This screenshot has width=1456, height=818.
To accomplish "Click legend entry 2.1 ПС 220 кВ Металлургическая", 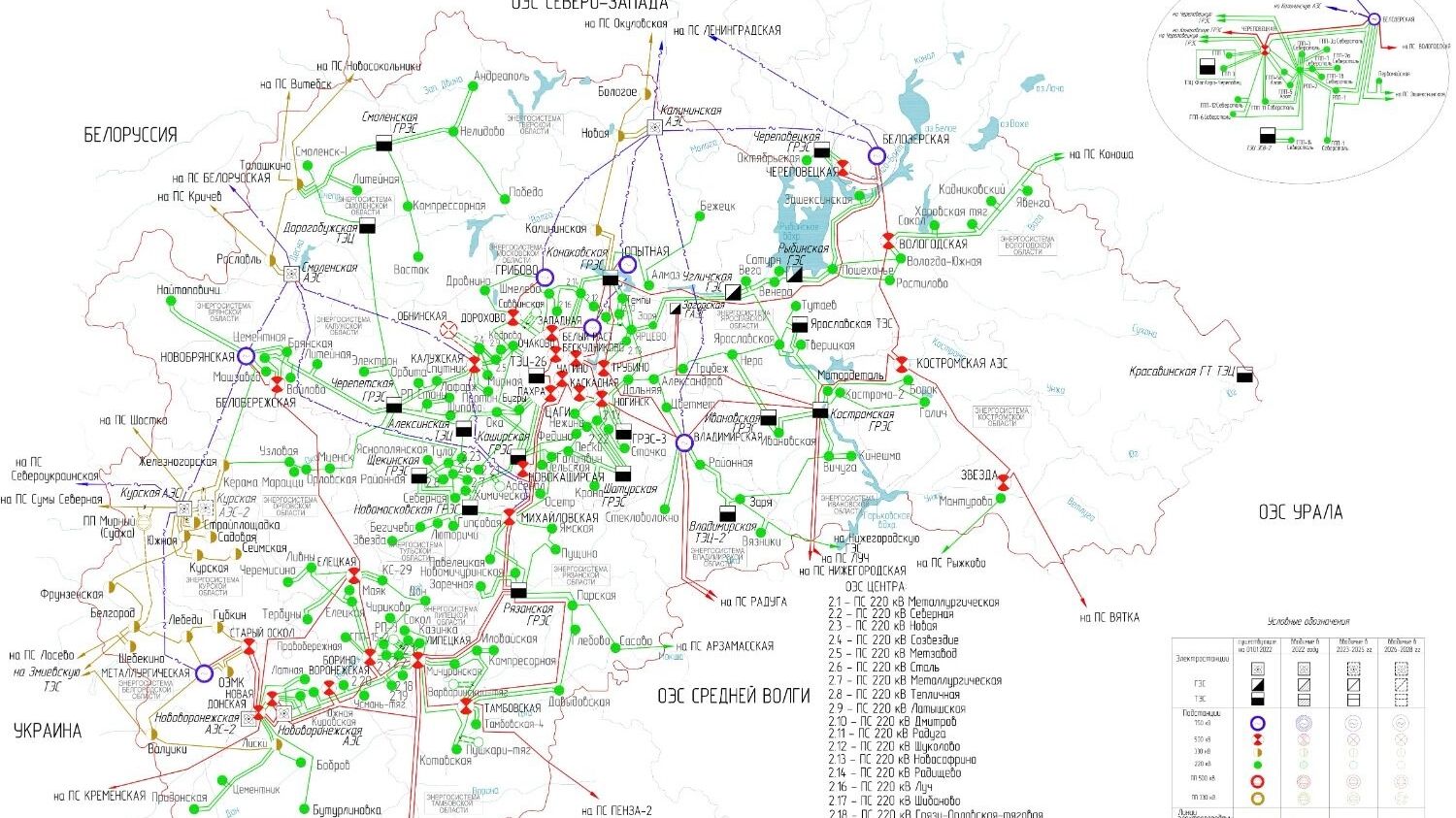I will click(x=912, y=602).
